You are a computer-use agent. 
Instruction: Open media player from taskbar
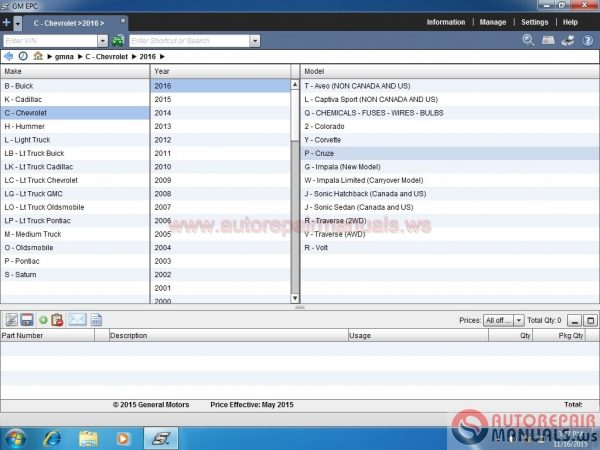[123, 439]
